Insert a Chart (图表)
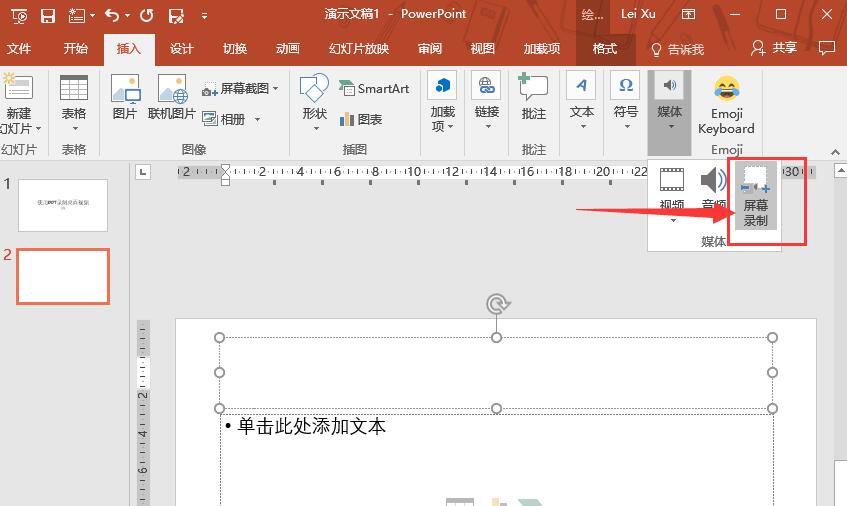Screen dimensions: 847x506 pos(361,119)
